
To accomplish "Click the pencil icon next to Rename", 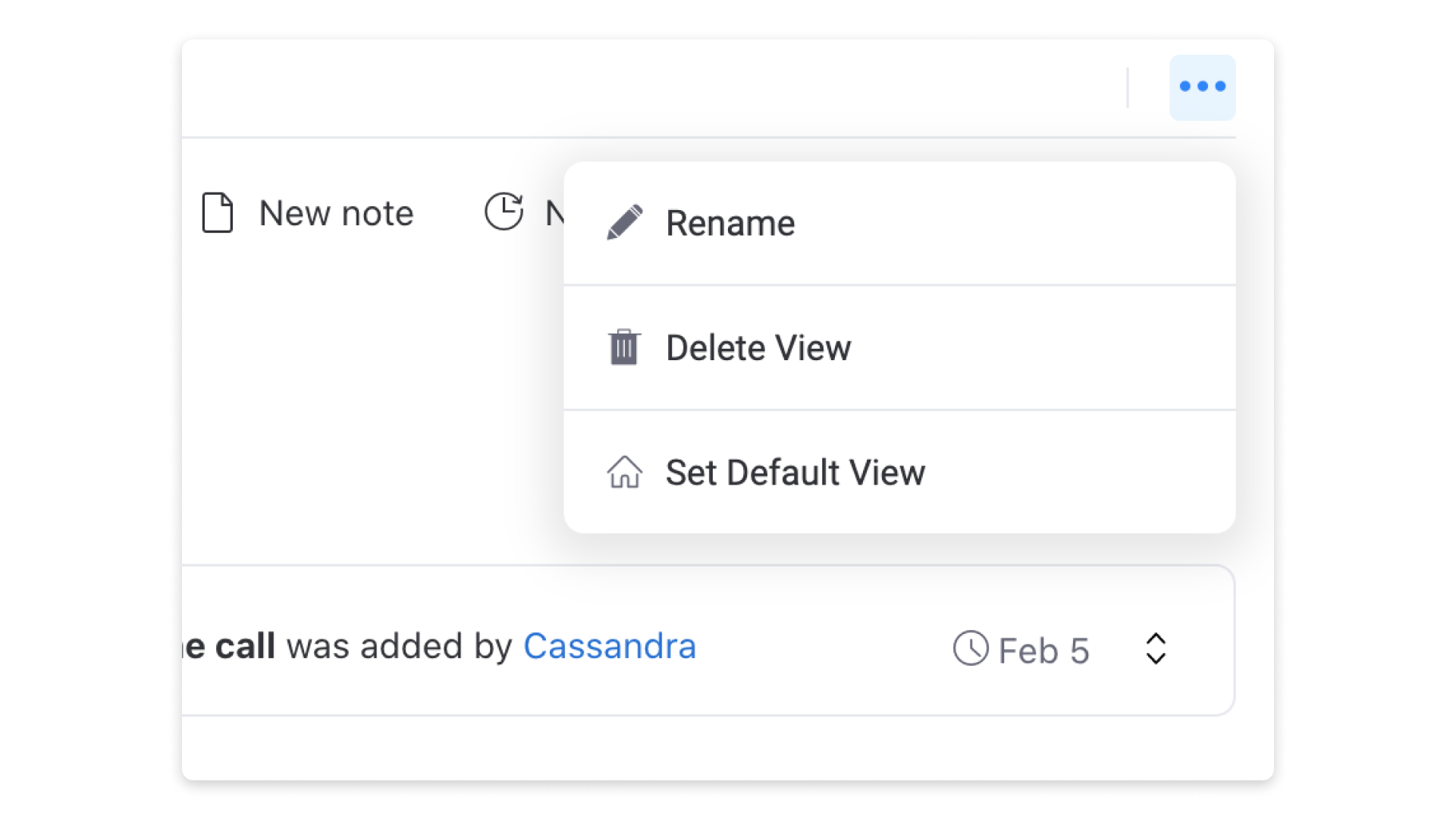I will point(625,222).
